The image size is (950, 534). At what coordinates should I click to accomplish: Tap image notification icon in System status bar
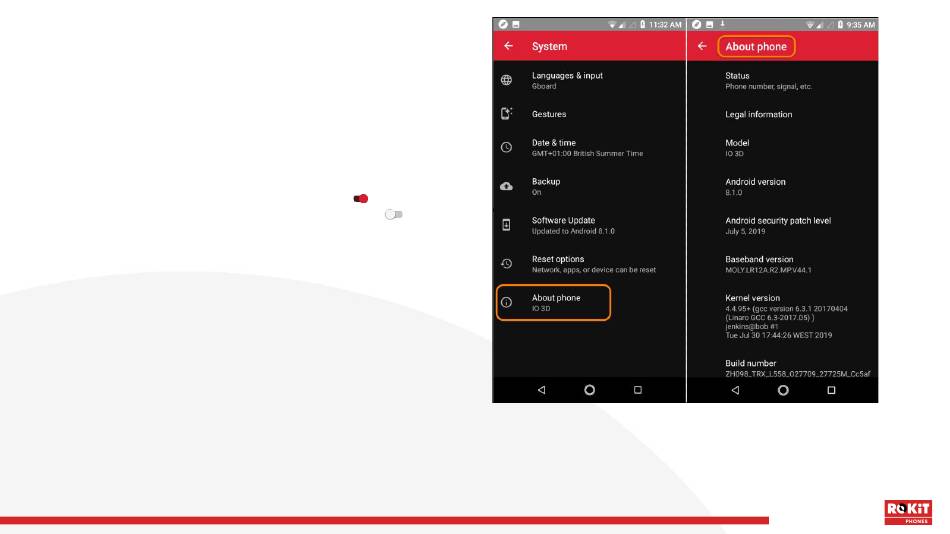(x=516, y=24)
